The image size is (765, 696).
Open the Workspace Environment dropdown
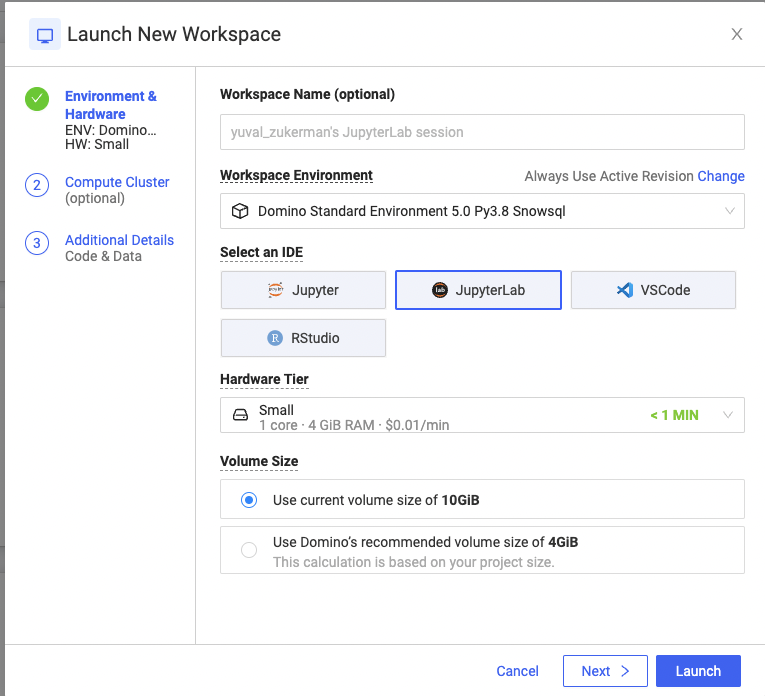click(482, 211)
